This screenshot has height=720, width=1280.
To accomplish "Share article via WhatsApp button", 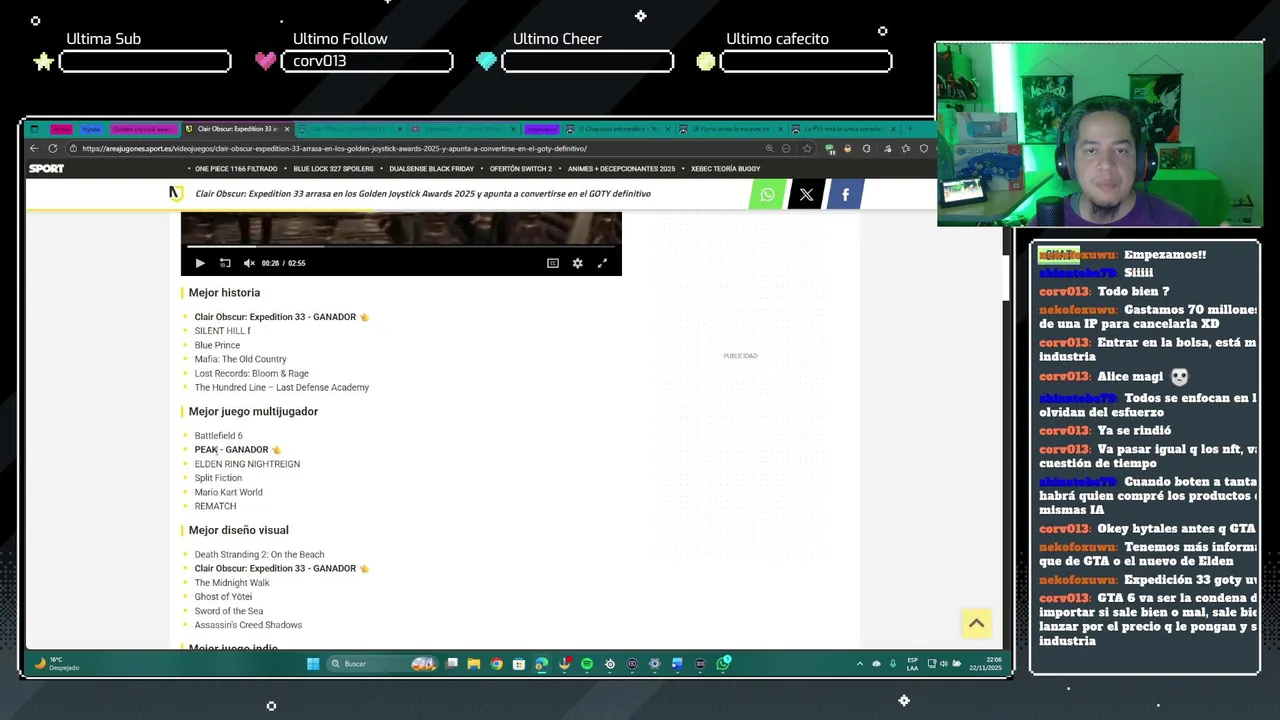I will 768,194.
